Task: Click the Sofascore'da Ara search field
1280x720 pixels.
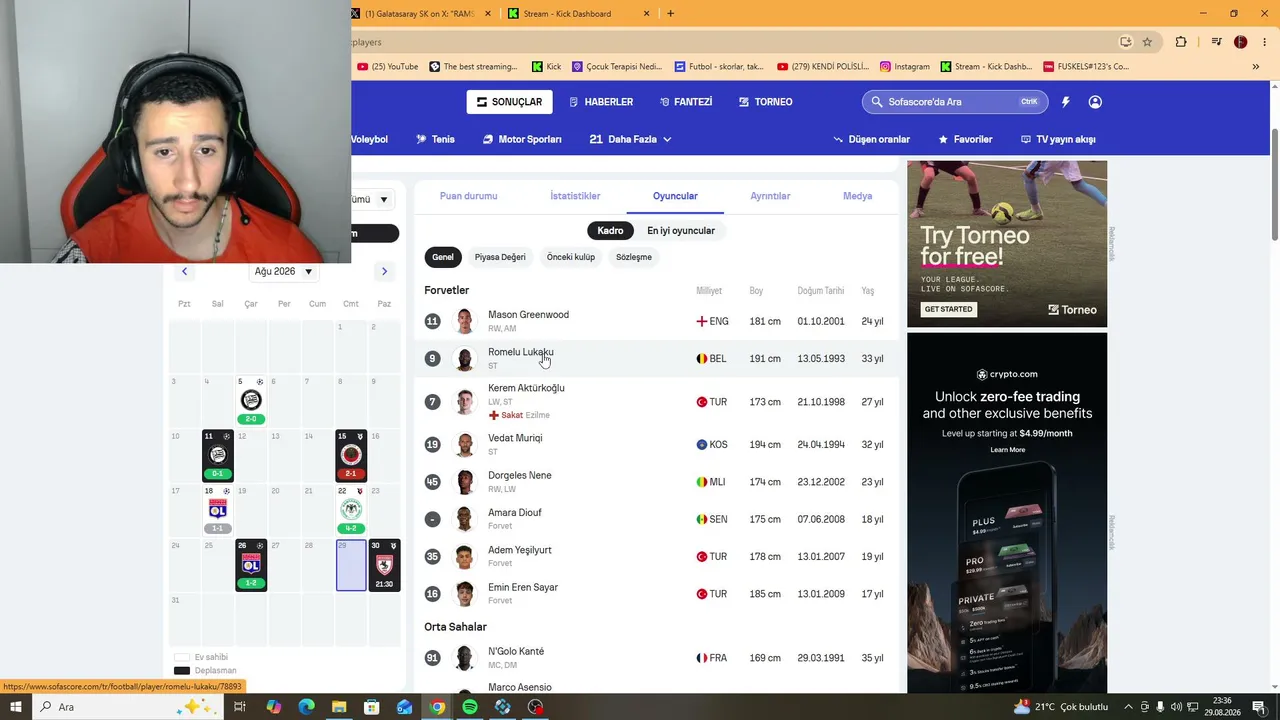Action: click(955, 102)
